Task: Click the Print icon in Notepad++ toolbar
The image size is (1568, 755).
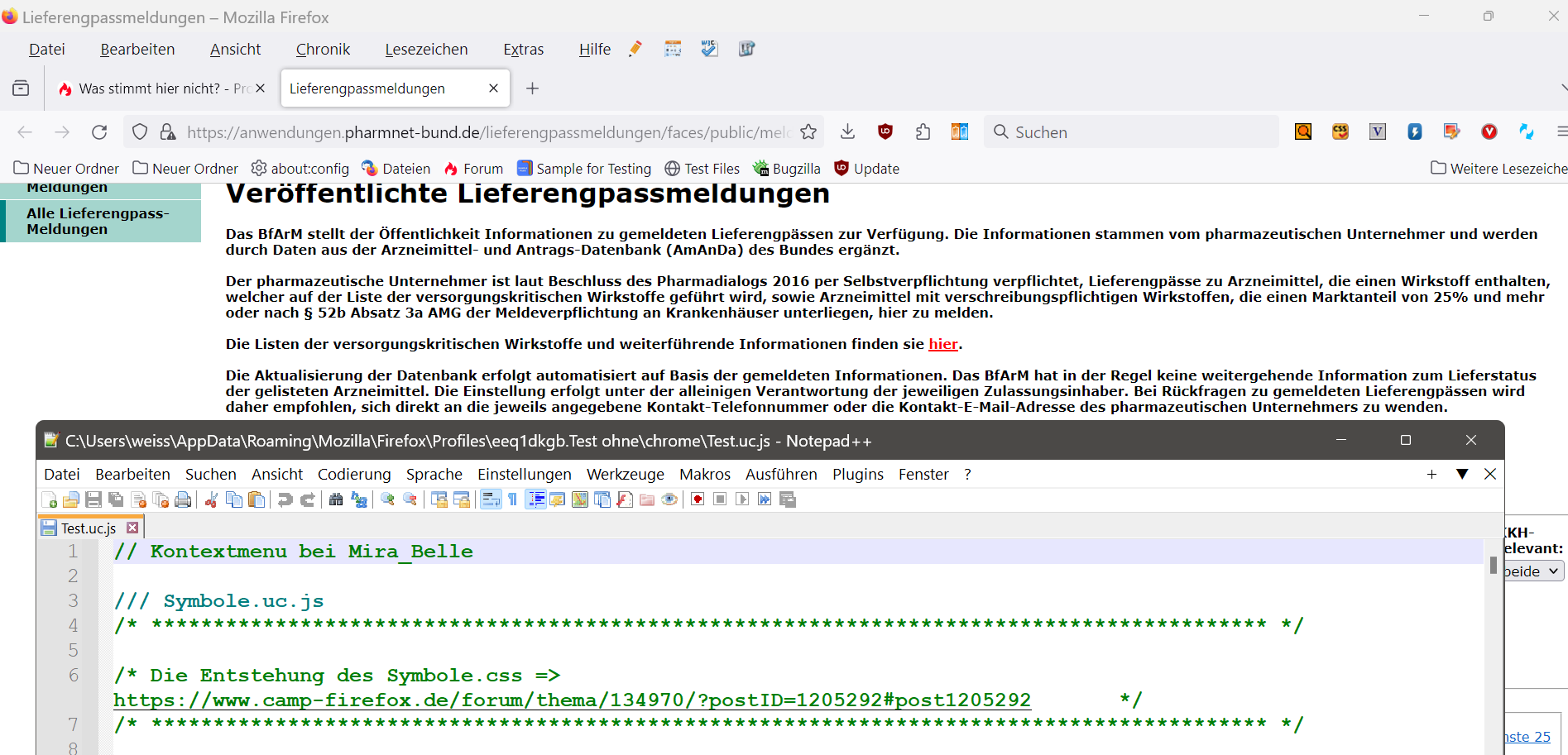Action: click(x=183, y=499)
